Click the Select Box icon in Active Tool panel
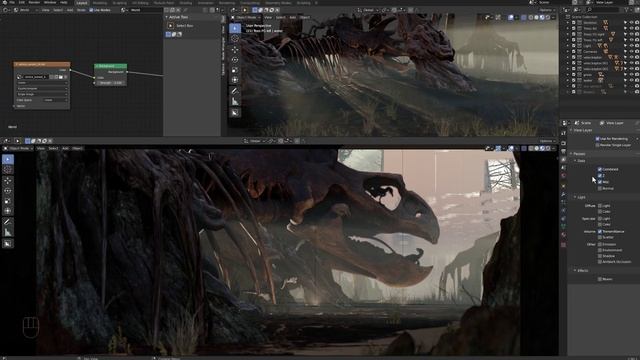 (x=171, y=26)
